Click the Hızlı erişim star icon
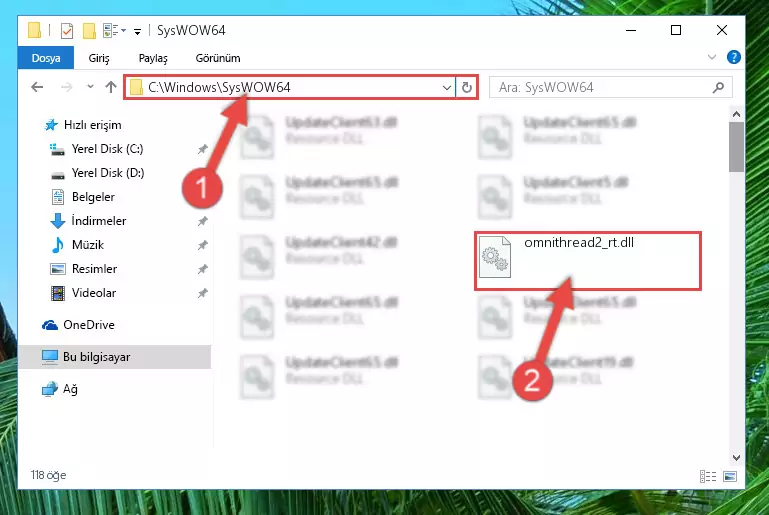The image size is (769, 515). pos(51,125)
